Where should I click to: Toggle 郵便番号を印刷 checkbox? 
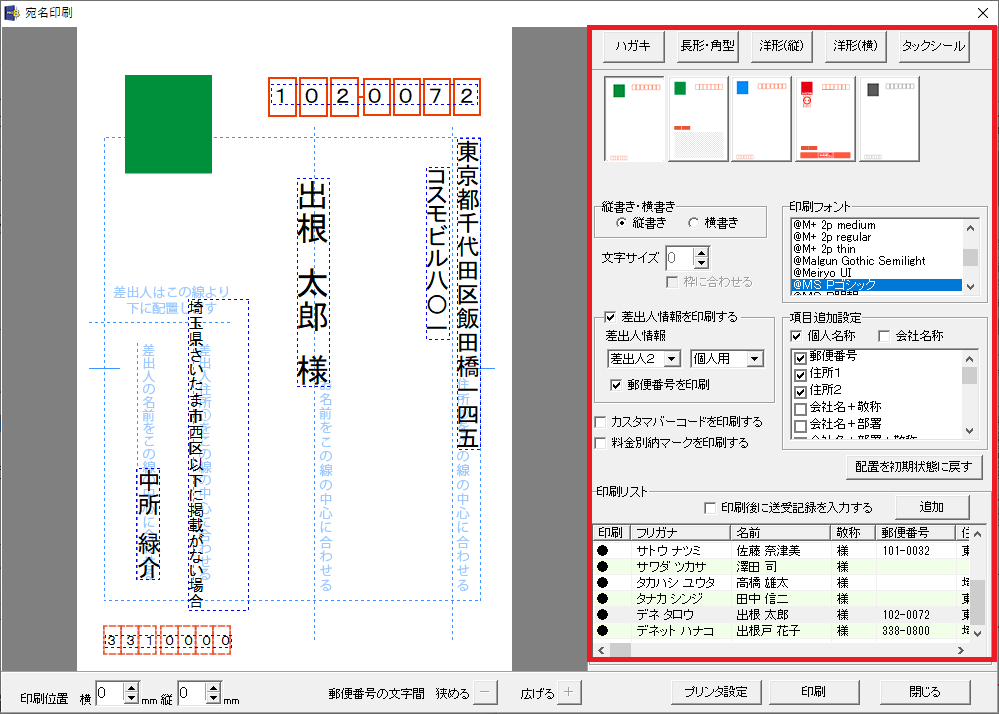point(616,385)
